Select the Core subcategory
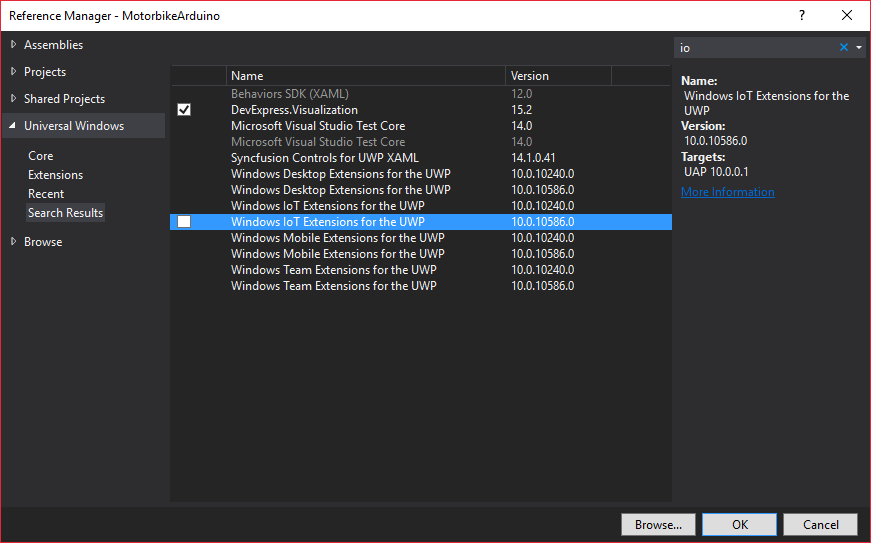Image resolution: width=871 pixels, height=543 pixels. [x=41, y=156]
